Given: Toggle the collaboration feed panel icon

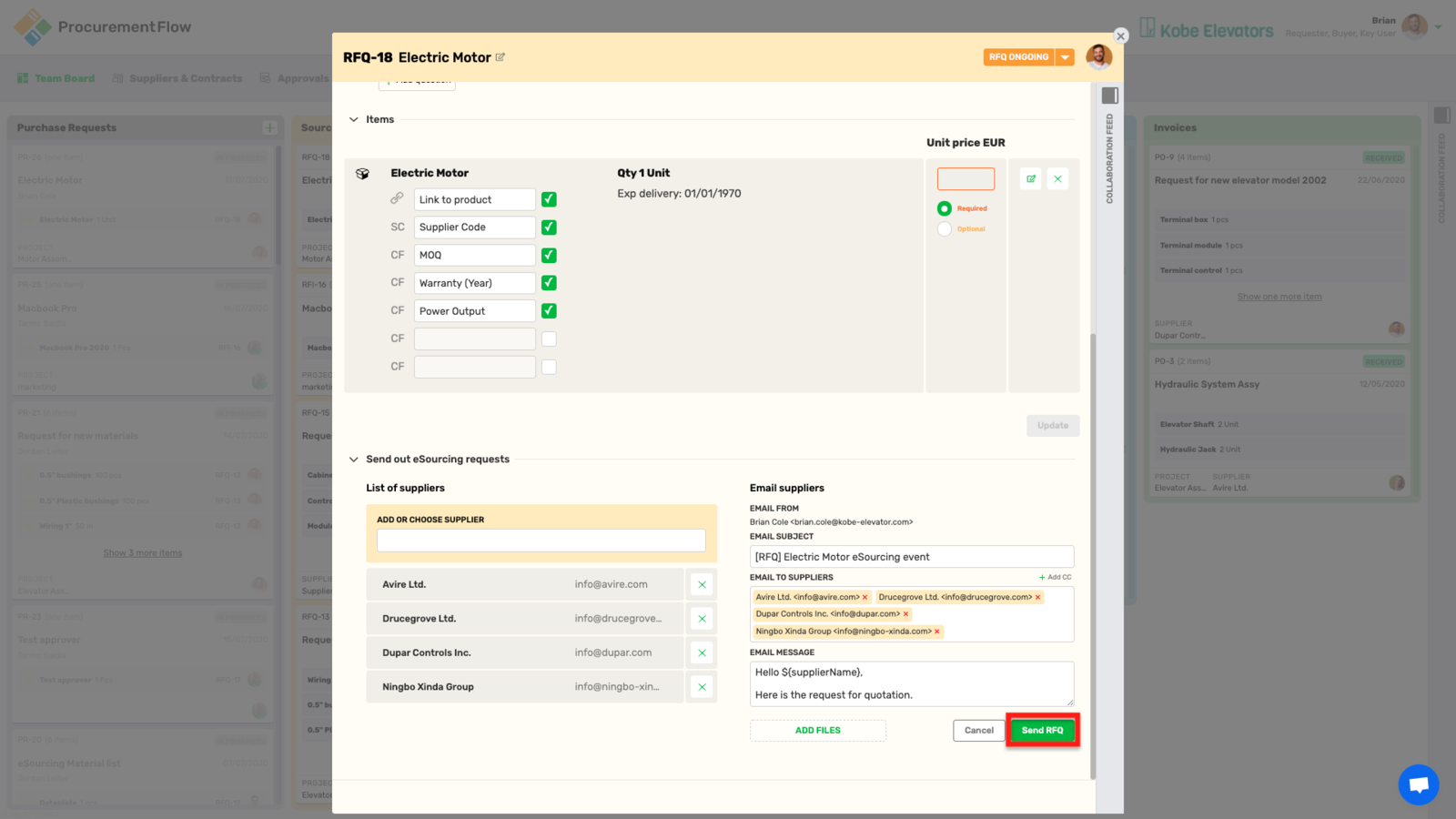Looking at the screenshot, I should 1109,96.
